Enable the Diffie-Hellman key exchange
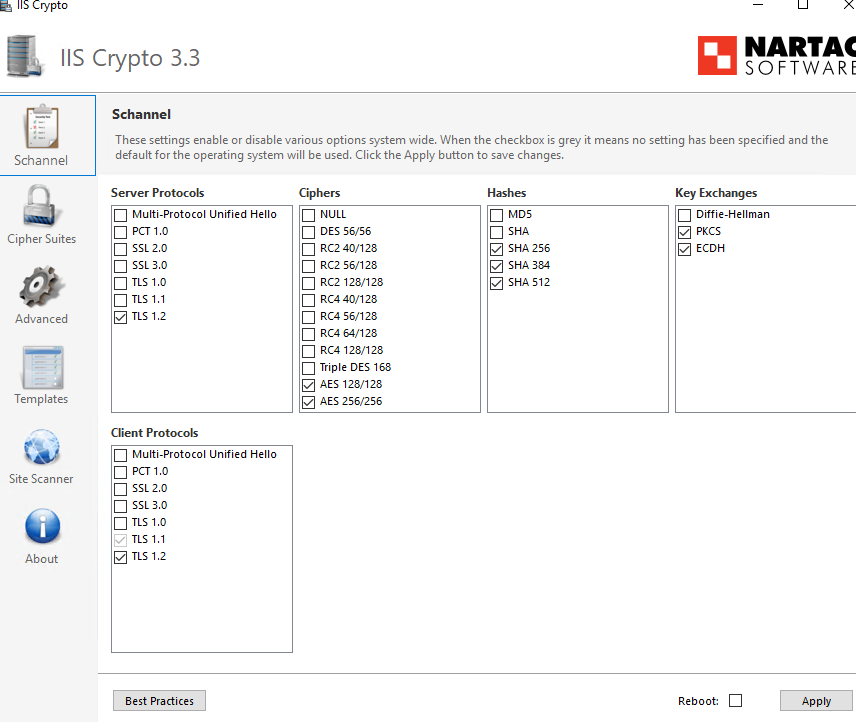 point(684,215)
